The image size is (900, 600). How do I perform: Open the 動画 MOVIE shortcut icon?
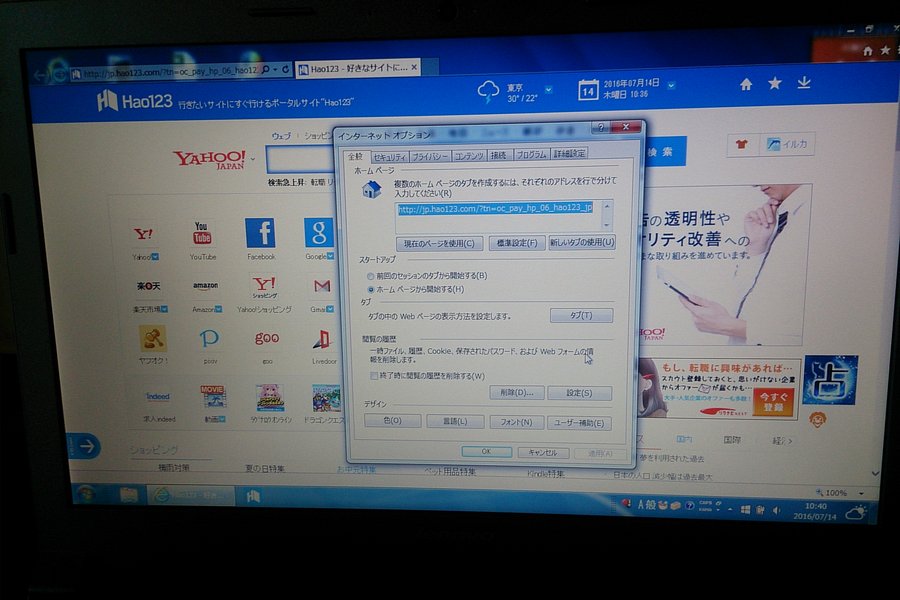(x=213, y=397)
